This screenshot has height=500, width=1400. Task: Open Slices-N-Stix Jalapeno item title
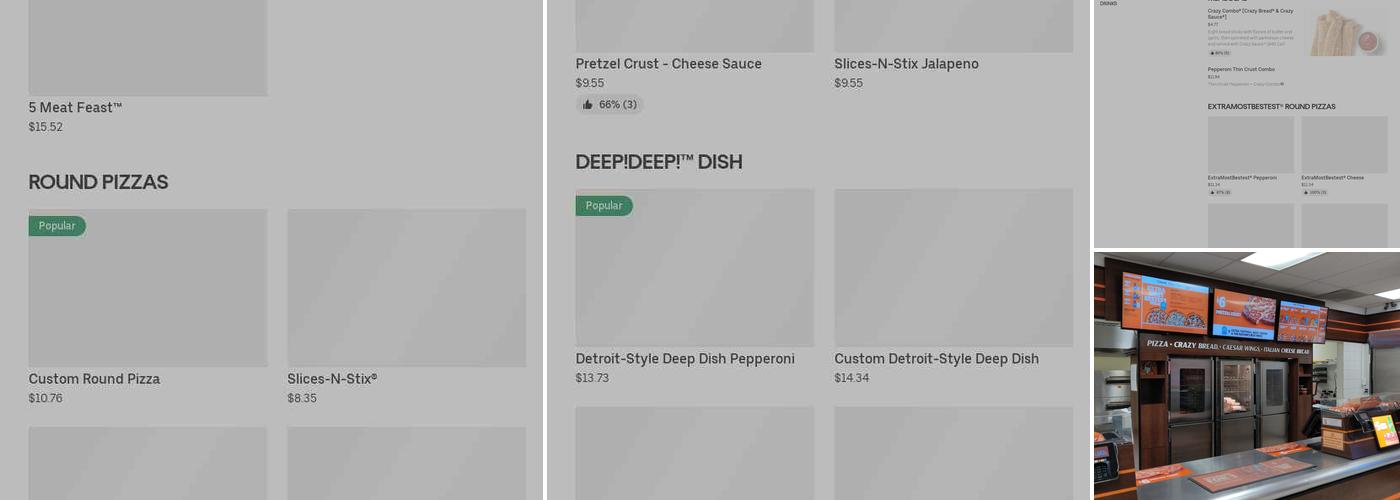tap(906, 64)
